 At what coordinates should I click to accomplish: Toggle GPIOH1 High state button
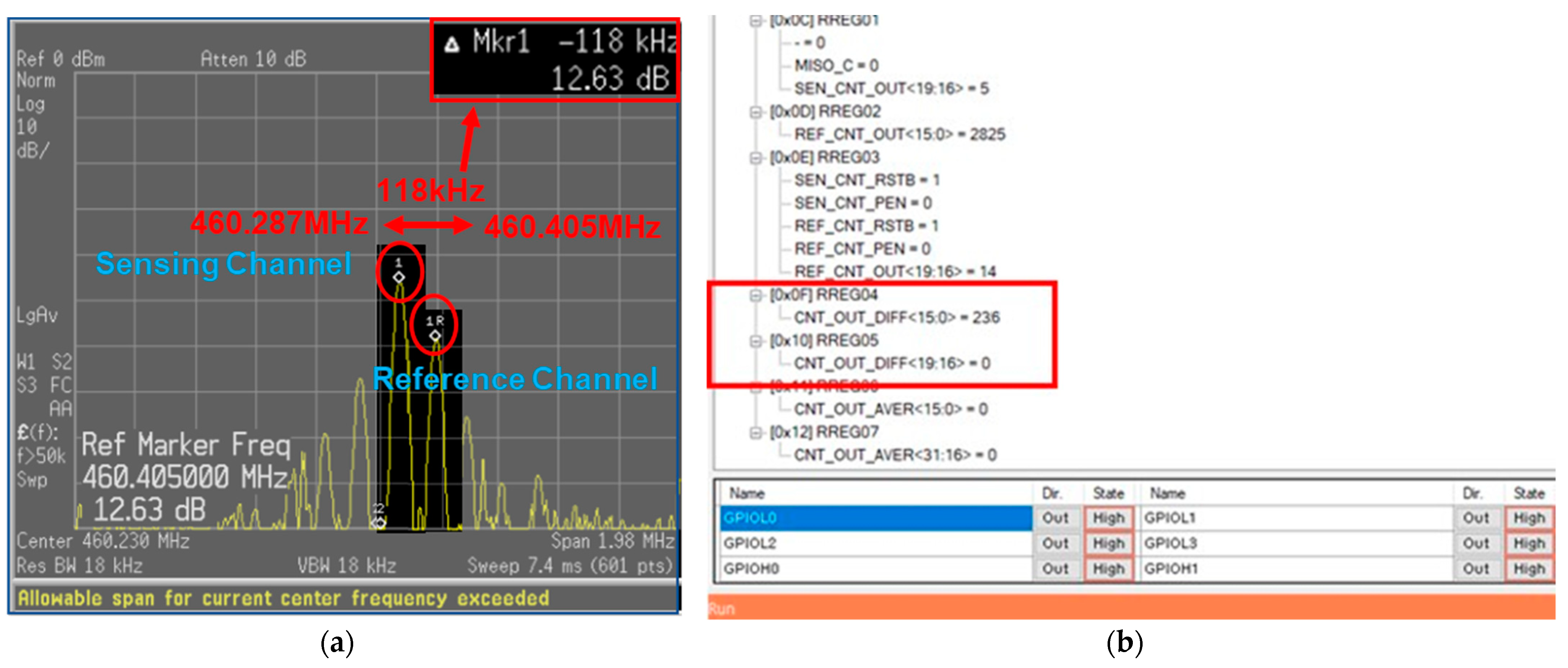click(1528, 569)
